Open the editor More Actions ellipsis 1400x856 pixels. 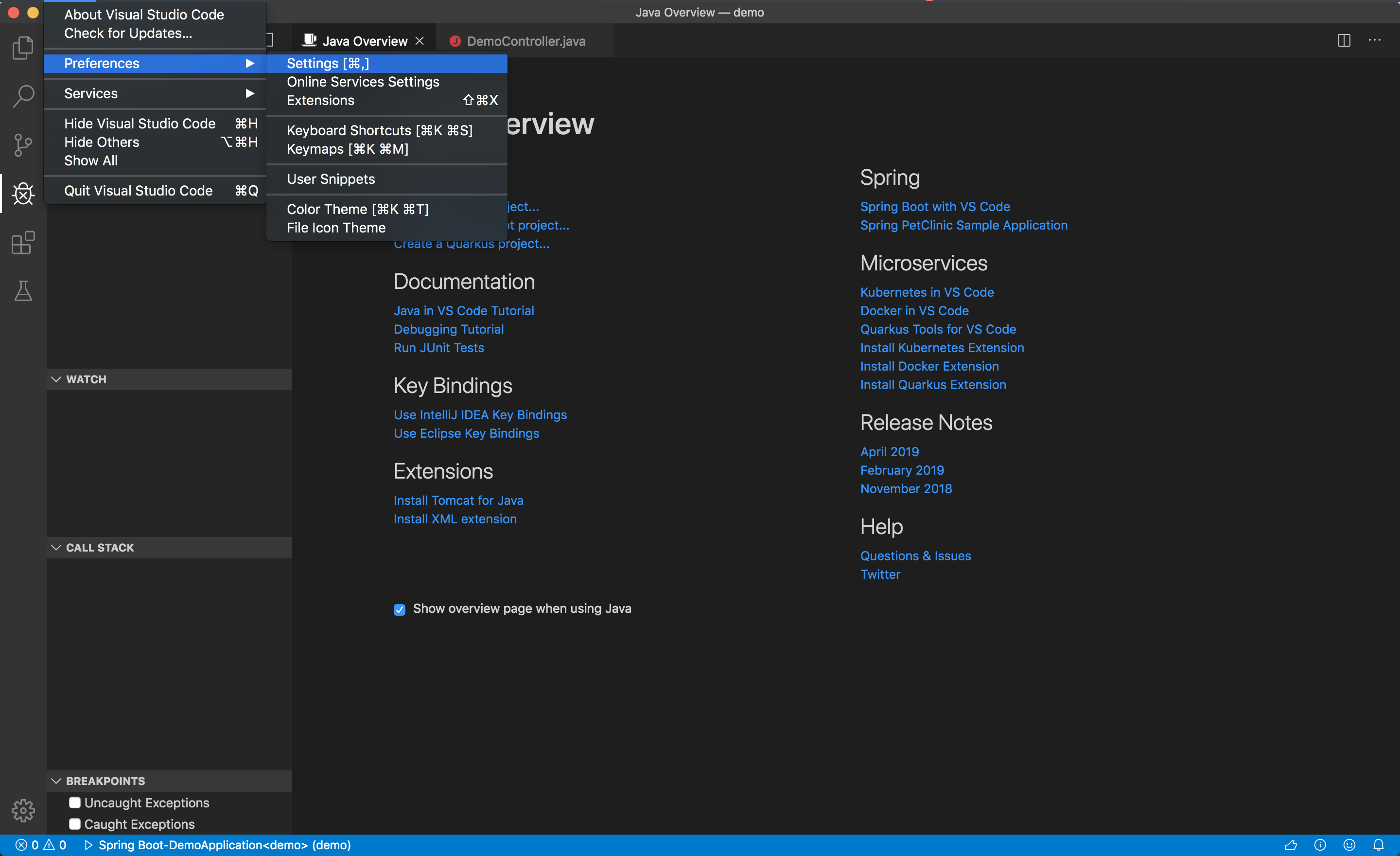point(1374,40)
